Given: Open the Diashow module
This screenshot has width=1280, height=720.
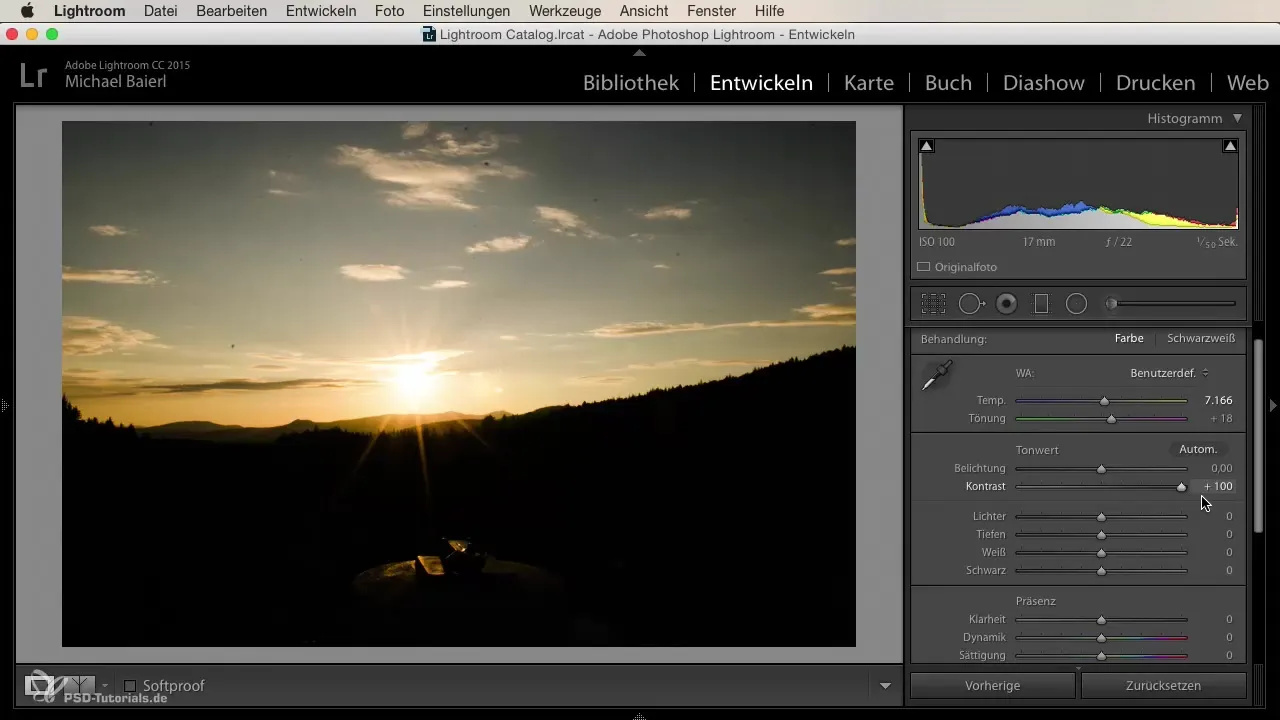Looking at the screenshot, I should click(1044, 83).
